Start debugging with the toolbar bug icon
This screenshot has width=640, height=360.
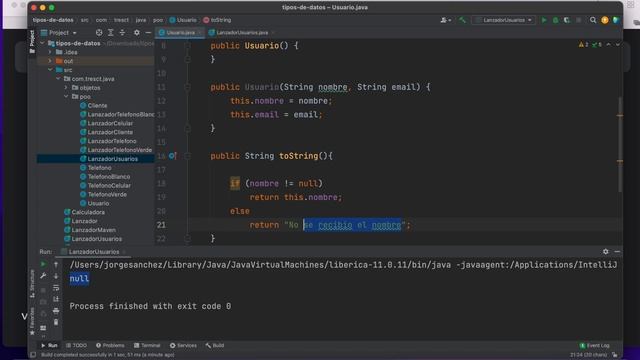point(556,20)
